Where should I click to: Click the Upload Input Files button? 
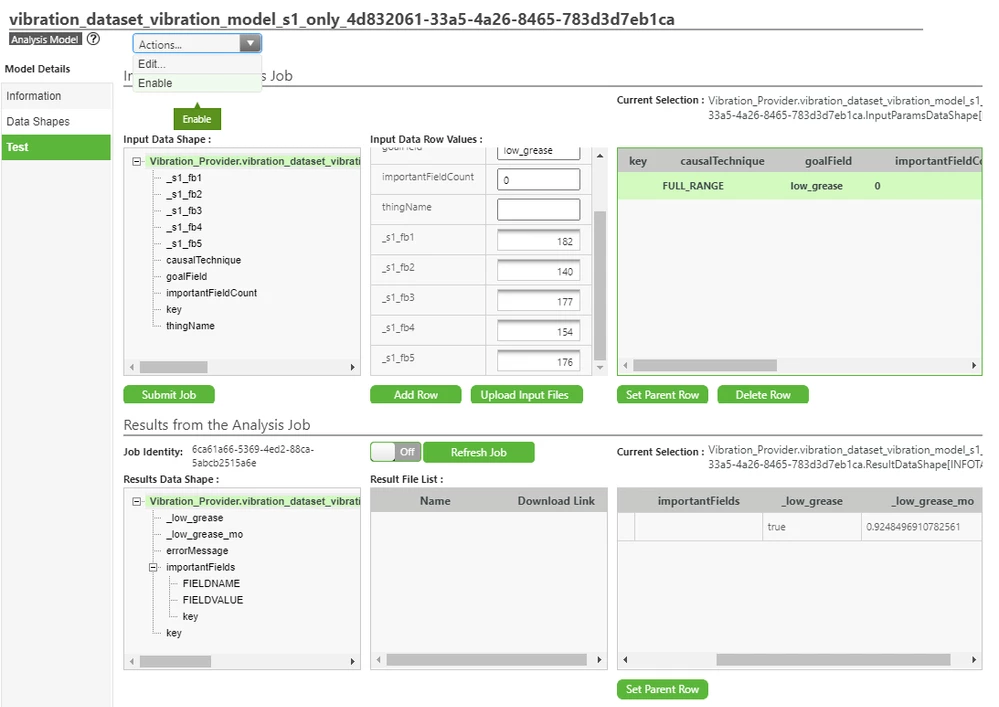point(526,394)
